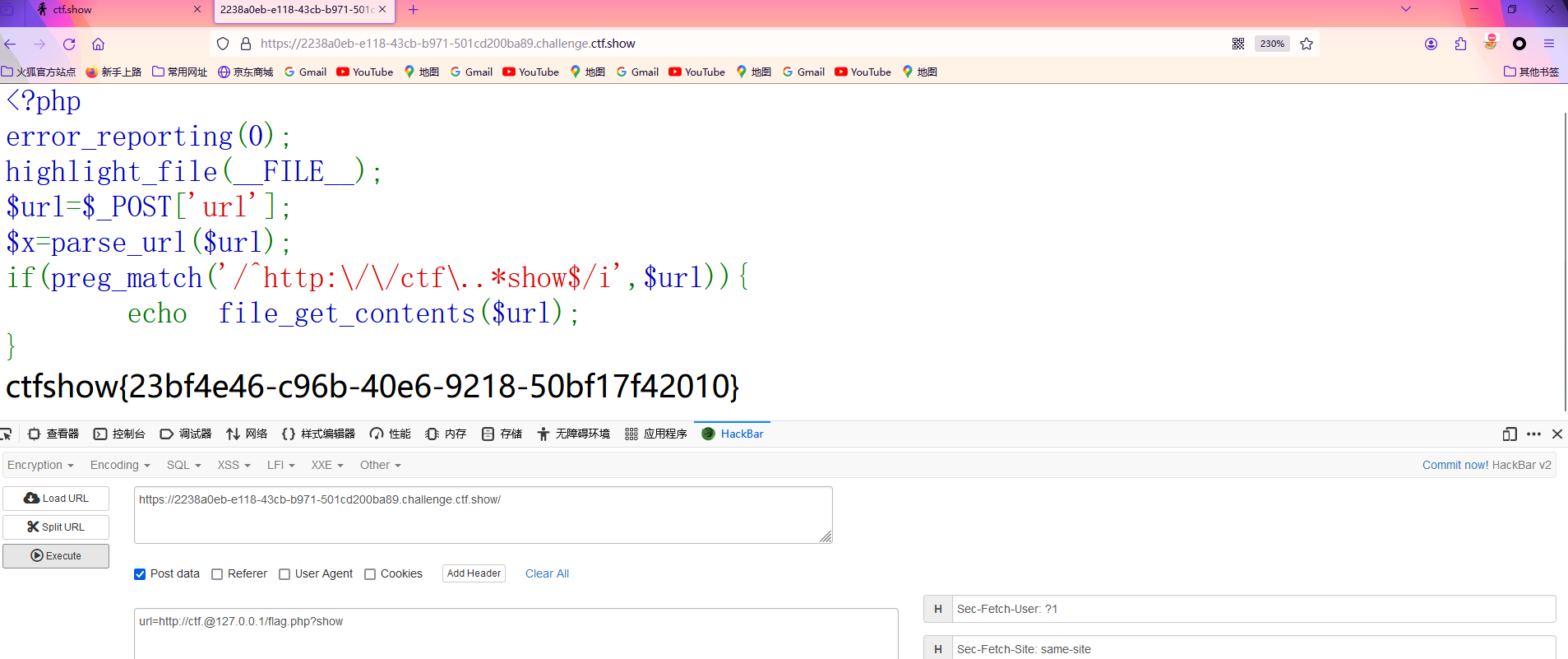This screenshot has height=659, width=1568.
Task: Open the extensions puzzle icon
Action: pos(1460,44)
